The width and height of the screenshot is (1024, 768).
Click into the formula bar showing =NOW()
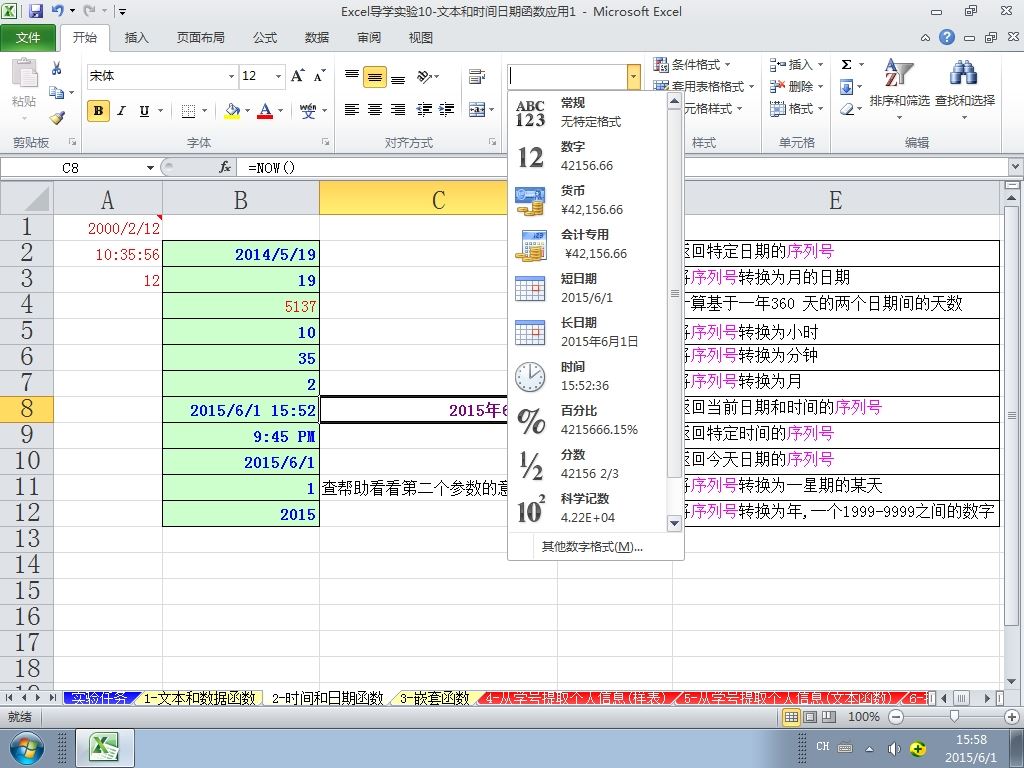coord(627,168)
